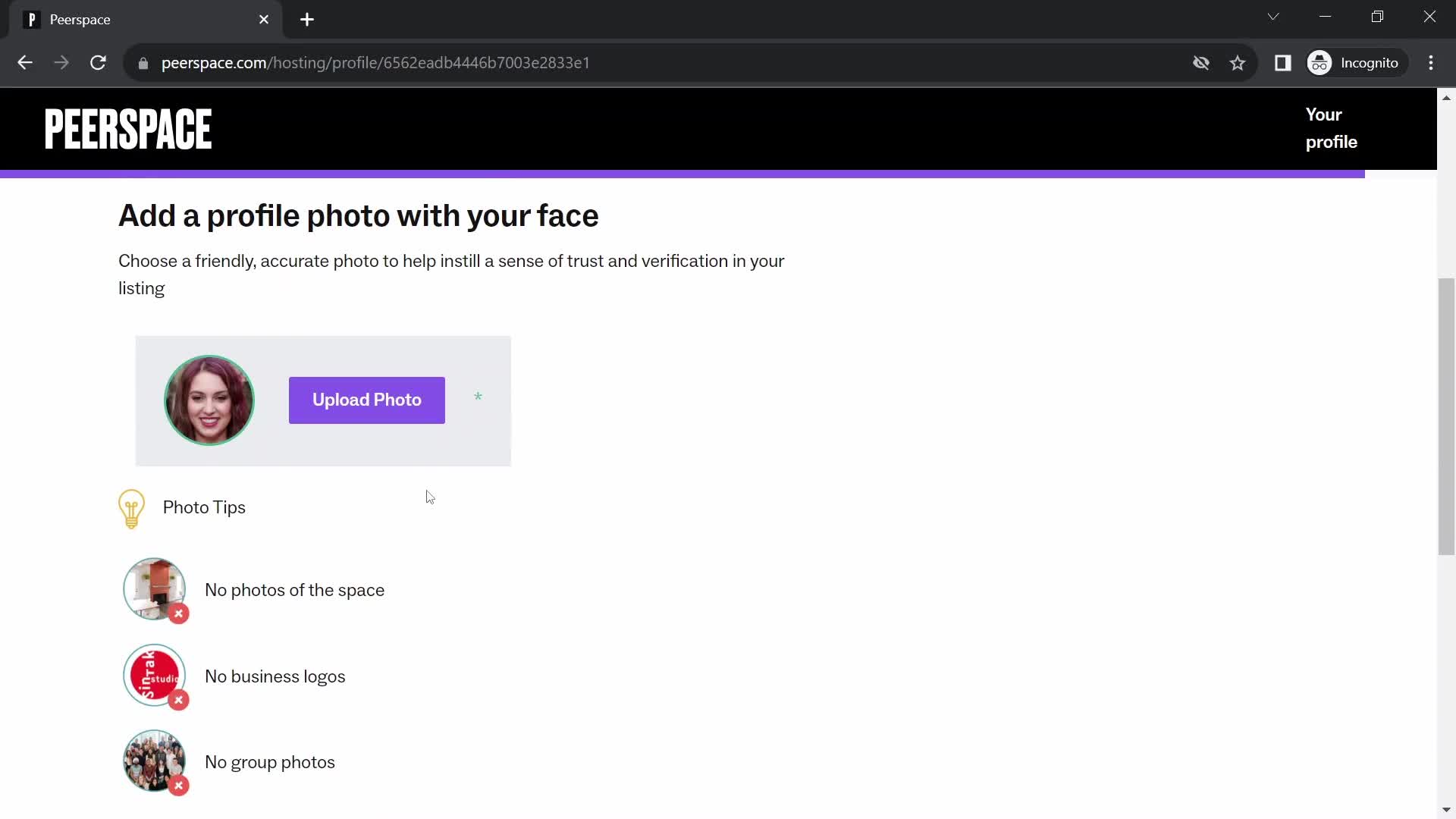Expand the browser tab options menu
The width and height of the screenshot is (1456, 819).
(1276, 18)
